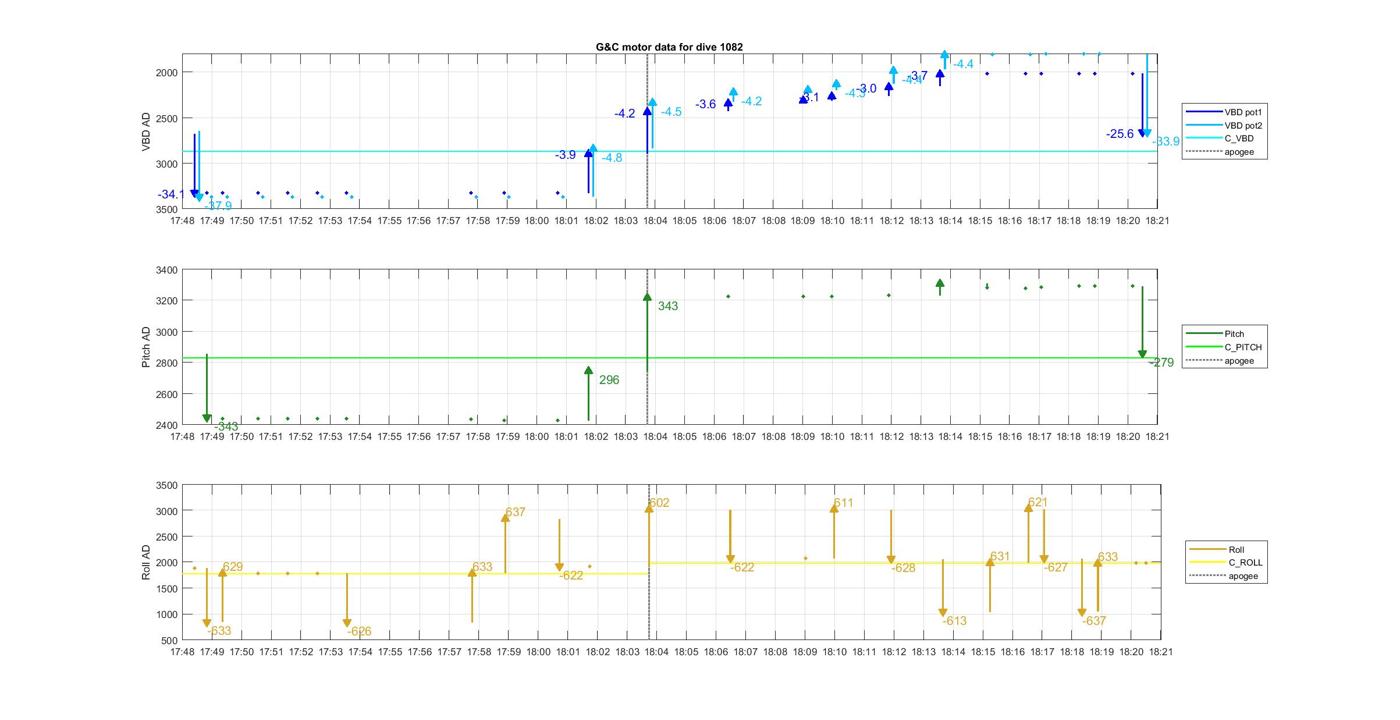Click the '-3.7' VBD data label
Viewport: 1400px width, 720px height.
pyautogui.click(x=918, y=76)
